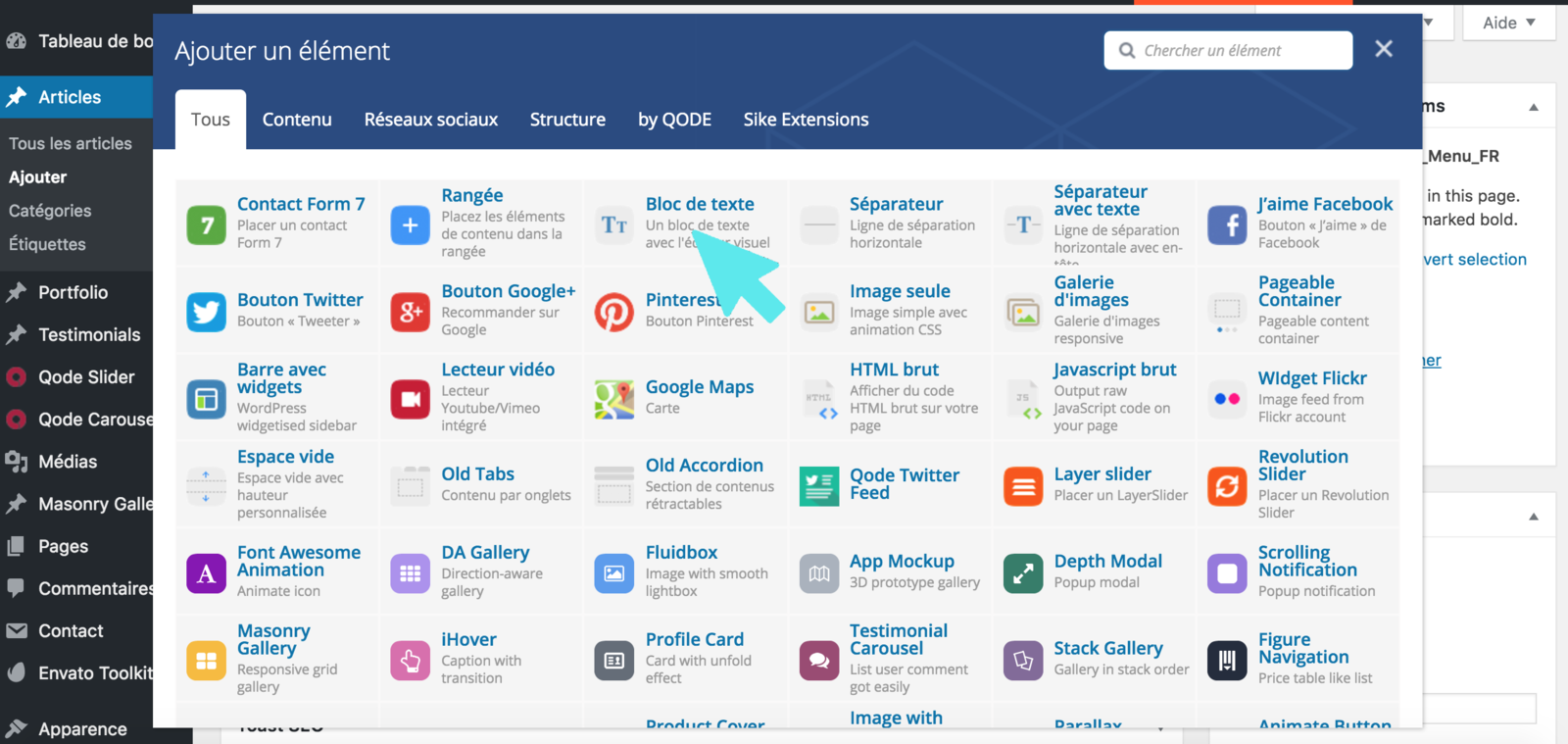The width and height of the screenshot is (1568, 744).
Task: Open the Sike Extensions tab
Action: (x=806, y=120)
